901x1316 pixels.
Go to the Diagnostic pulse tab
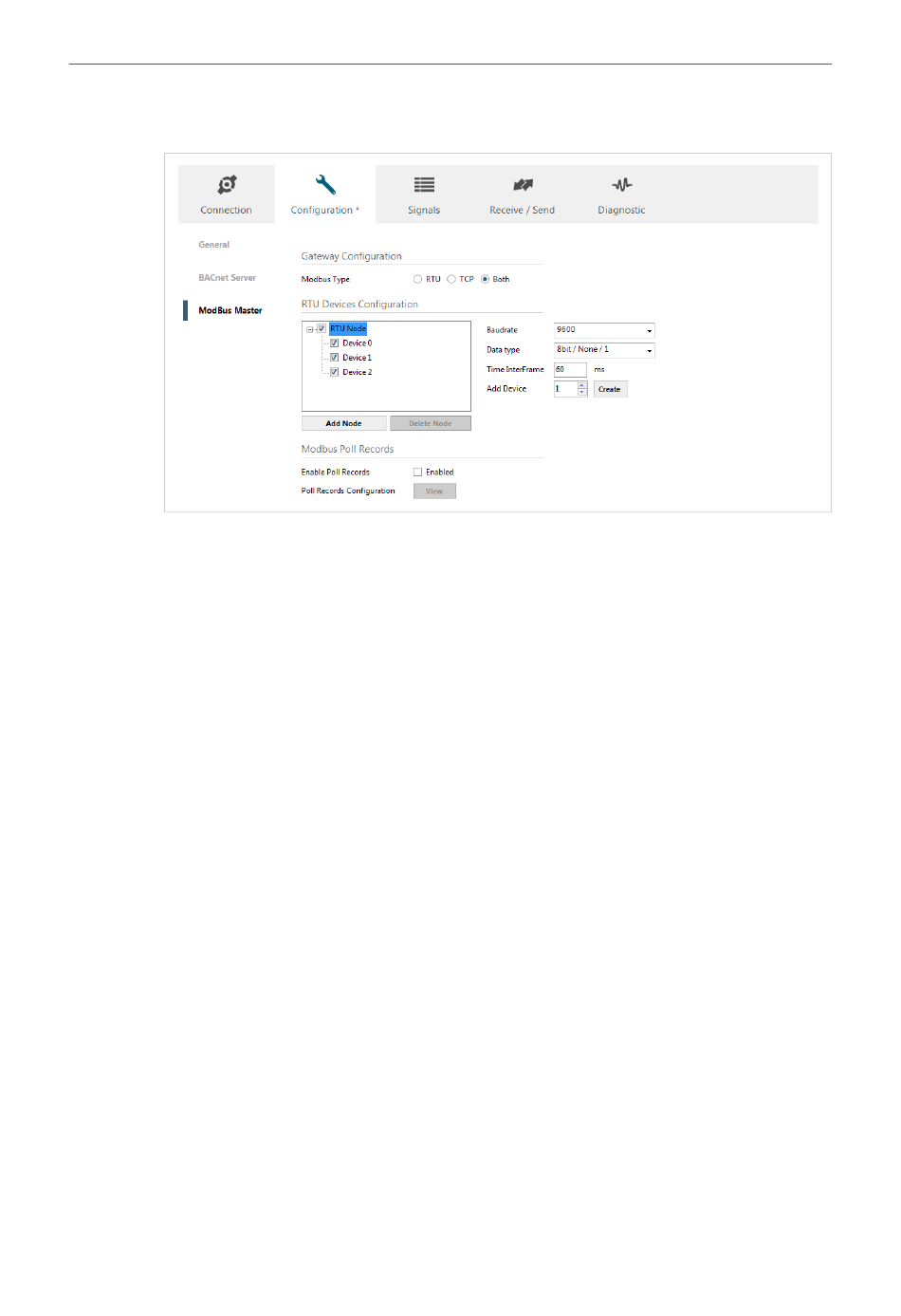pyautogui.click(x=621, y=195)
